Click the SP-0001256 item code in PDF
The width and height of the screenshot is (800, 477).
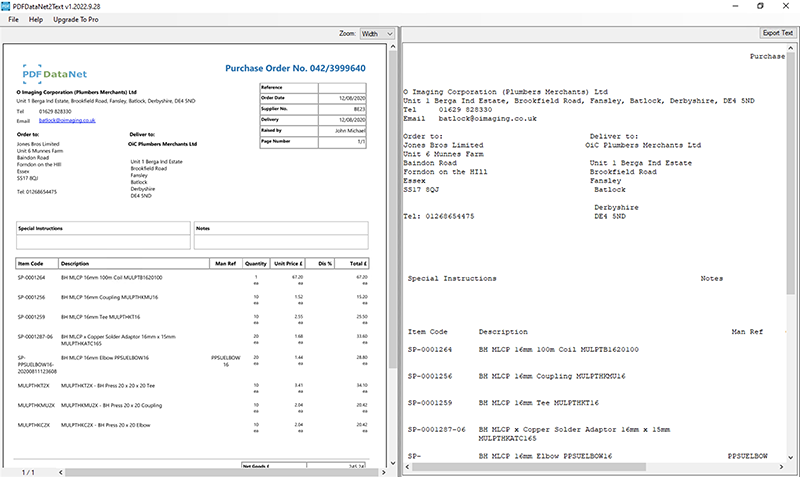(x=31, y=297)
